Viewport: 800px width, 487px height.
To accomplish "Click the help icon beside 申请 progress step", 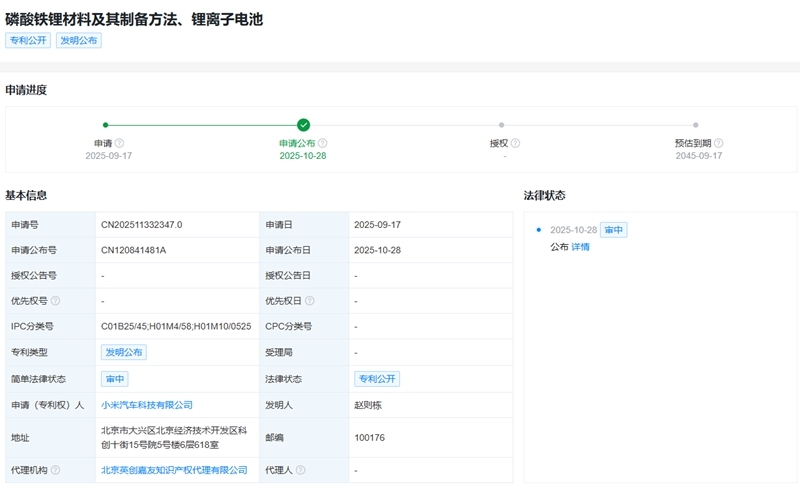I will click(119, 143).
